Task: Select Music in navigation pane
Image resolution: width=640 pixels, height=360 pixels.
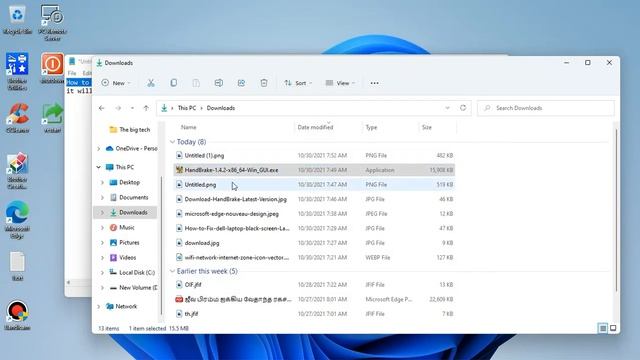Action: [x=122, y=228]
